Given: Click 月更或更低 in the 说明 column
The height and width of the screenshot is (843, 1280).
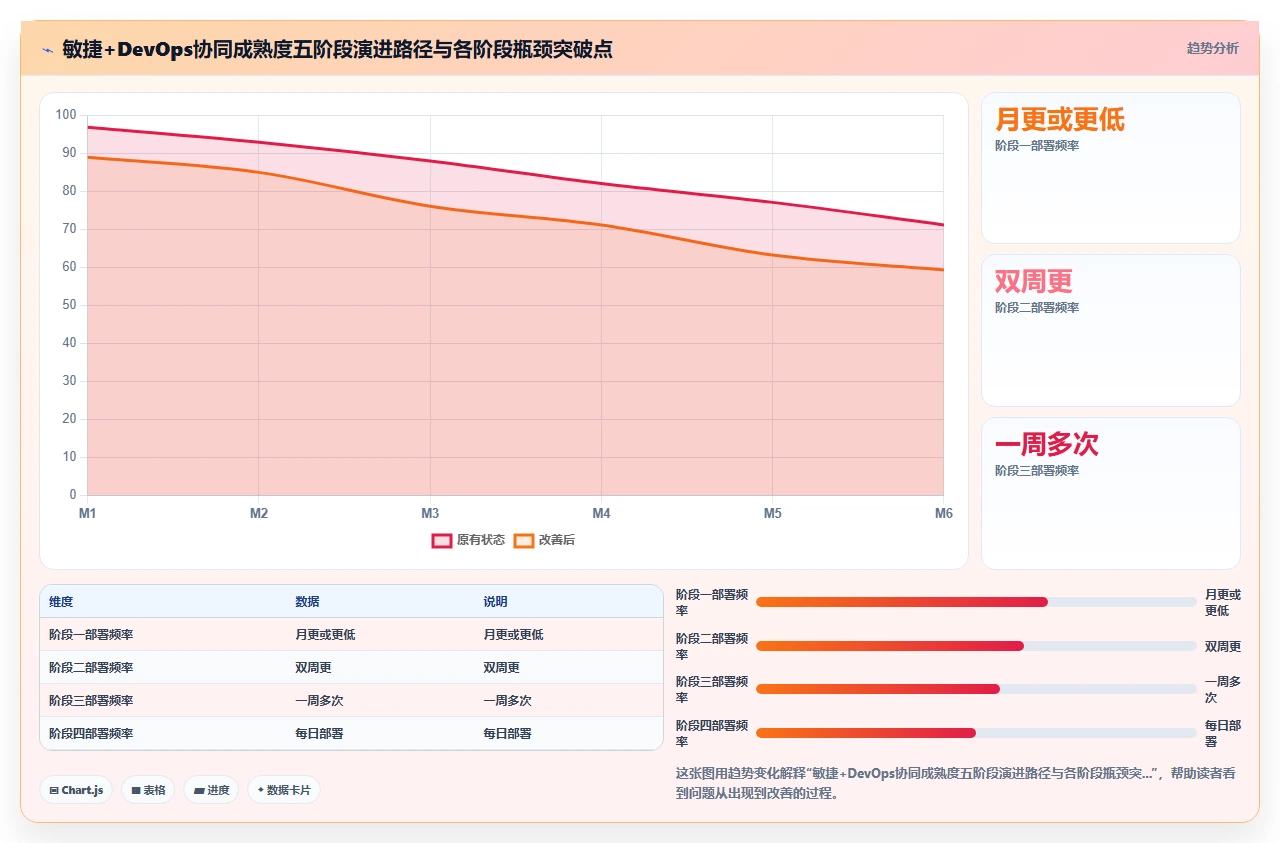Looking at the screenshot, I should [x=513, y=635].
